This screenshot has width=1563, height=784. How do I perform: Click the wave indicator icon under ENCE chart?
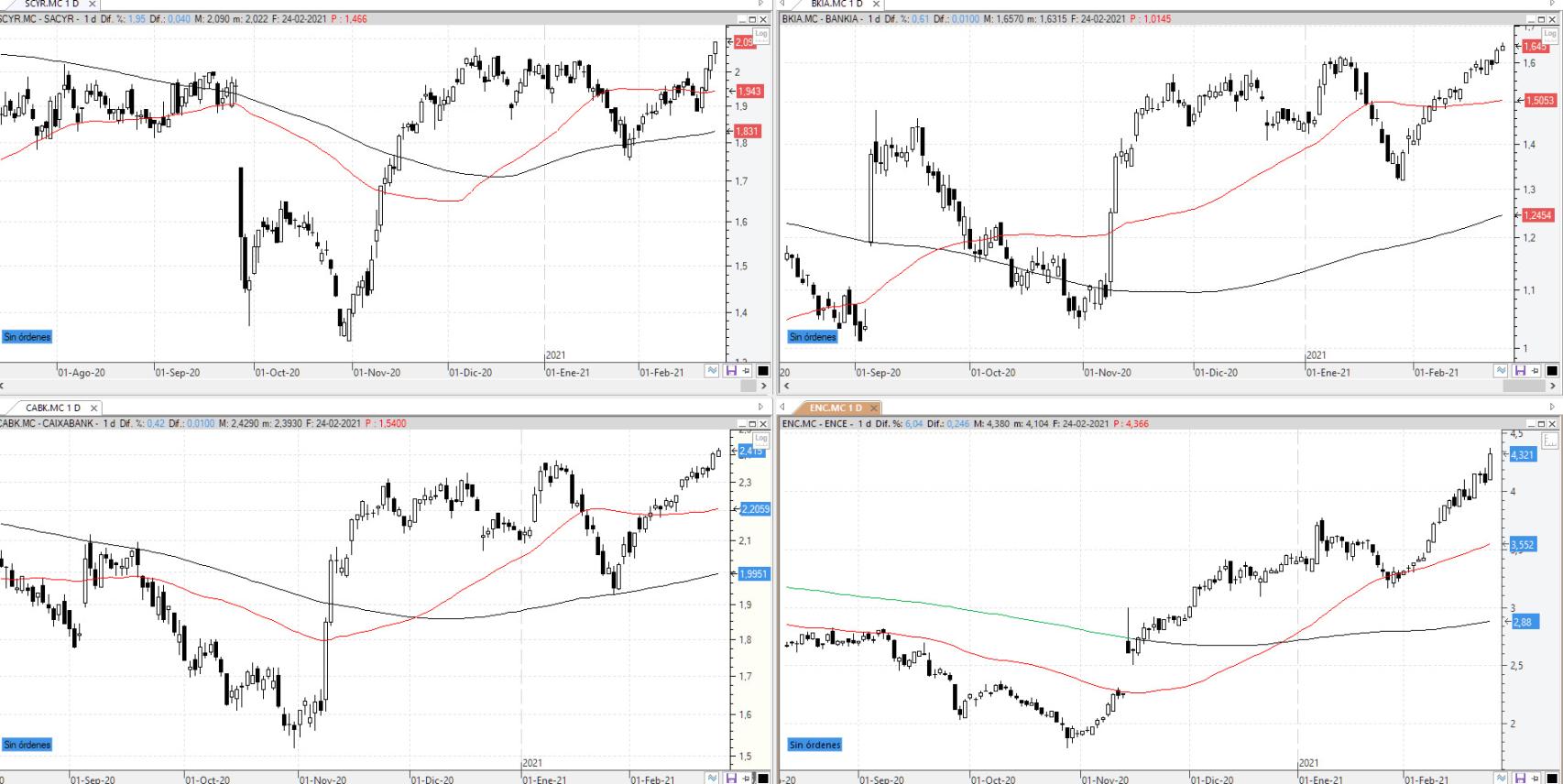click(1501, 779)
